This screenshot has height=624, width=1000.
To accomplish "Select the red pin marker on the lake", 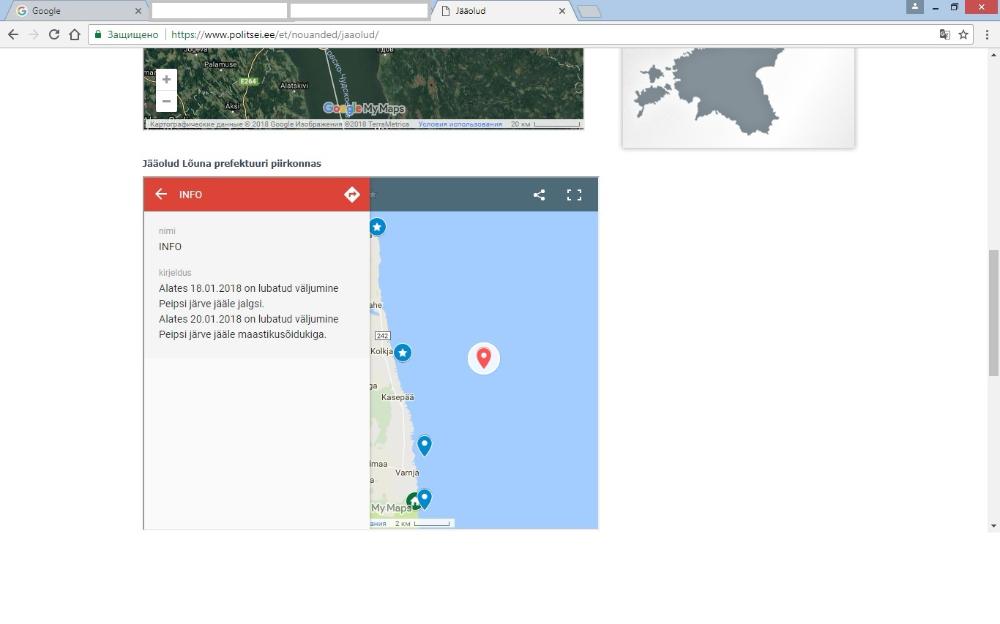I will pyautogui.click(x=484, y=357).
